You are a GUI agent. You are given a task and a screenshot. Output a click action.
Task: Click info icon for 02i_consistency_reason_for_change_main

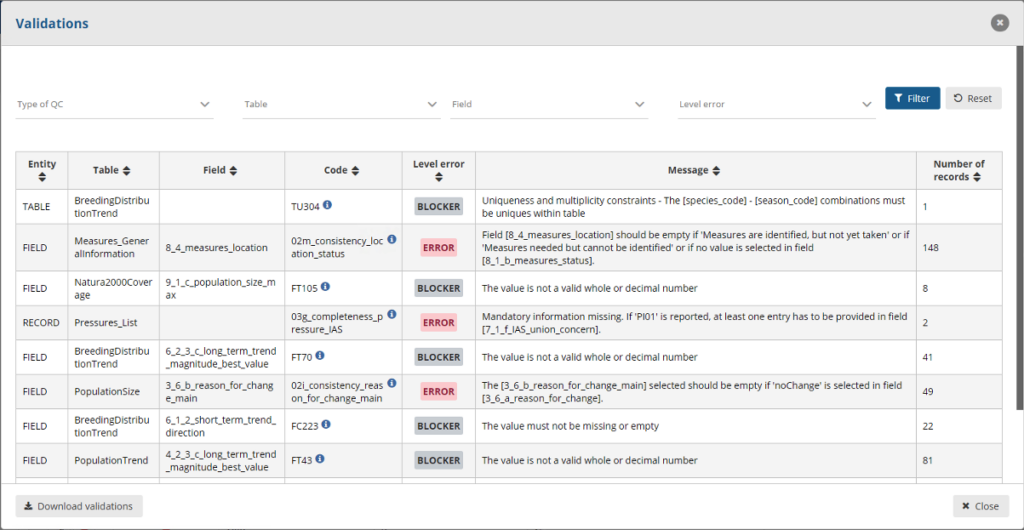[x=392, y=383]
